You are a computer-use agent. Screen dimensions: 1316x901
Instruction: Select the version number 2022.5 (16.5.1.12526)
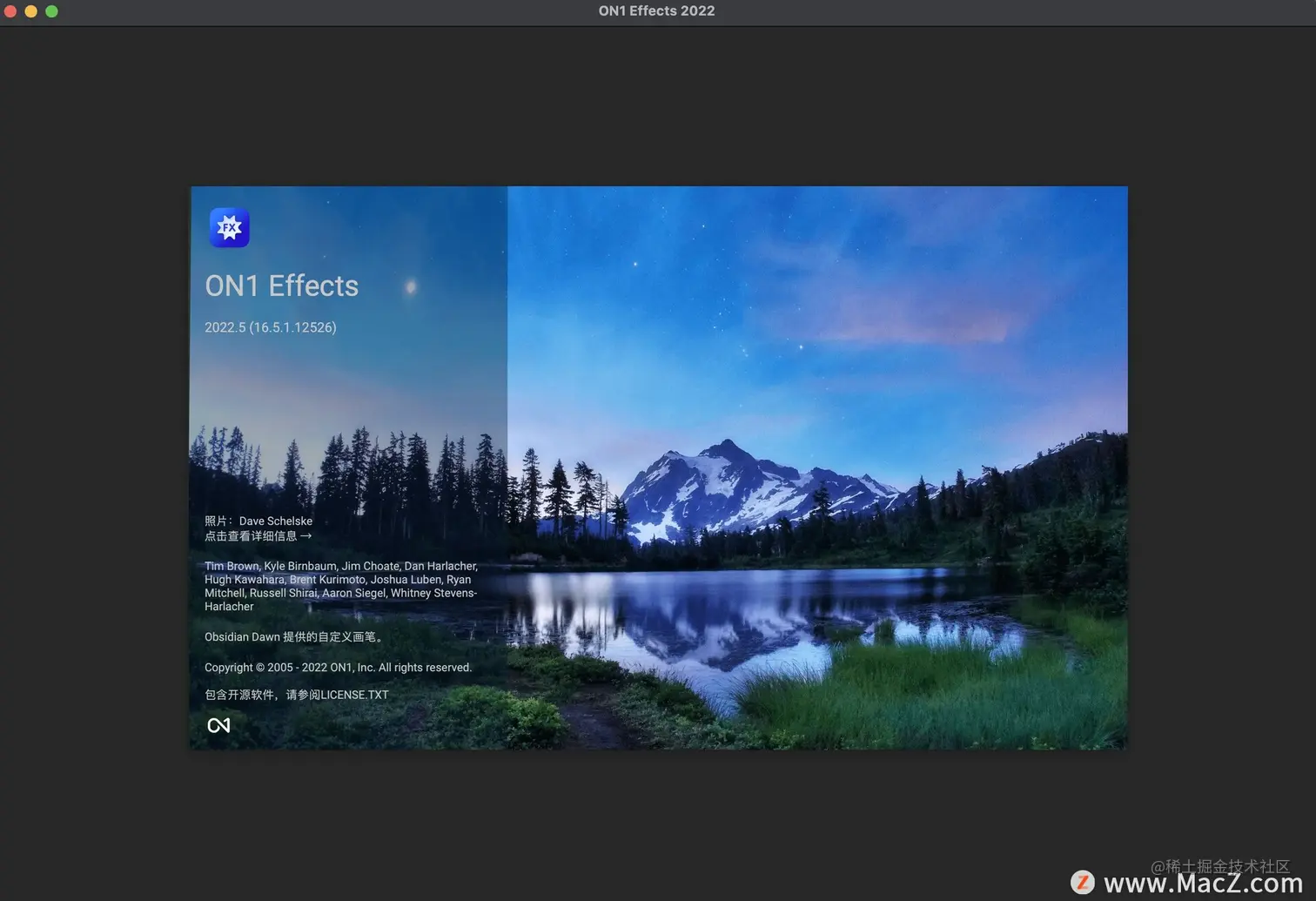[x=271, y=327]
